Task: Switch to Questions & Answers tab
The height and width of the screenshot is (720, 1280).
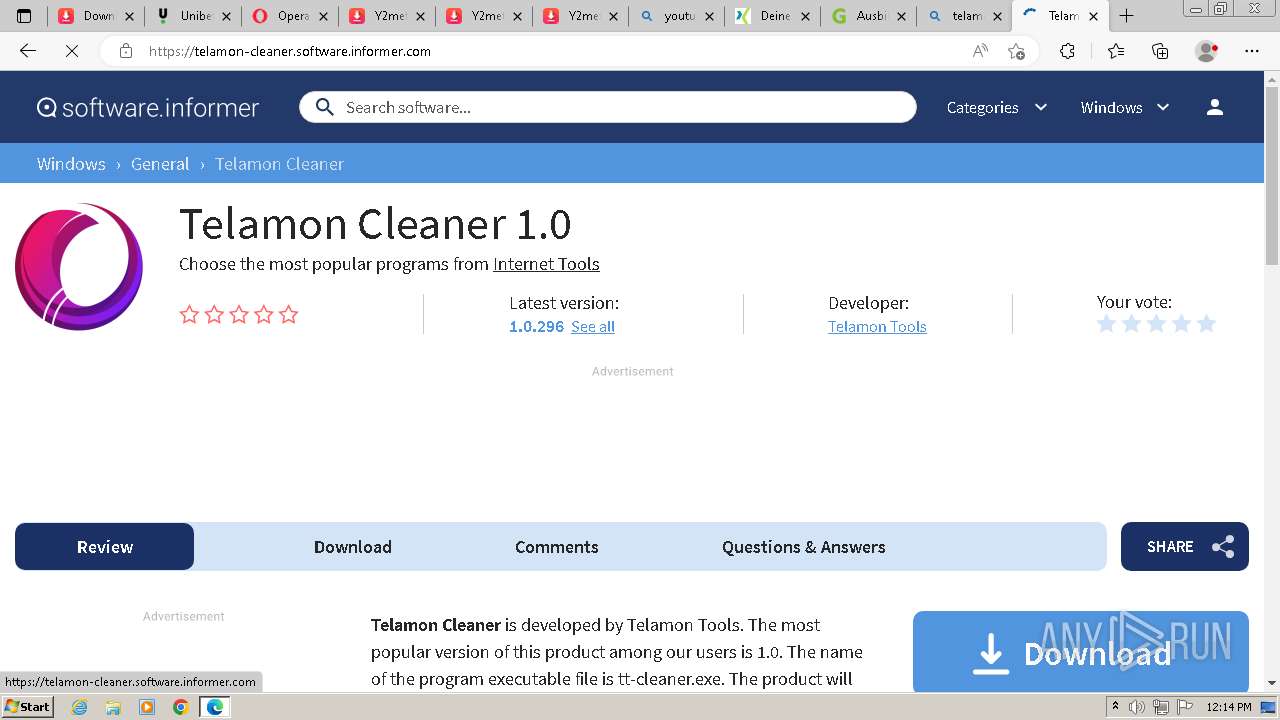Action: point(804,547)
